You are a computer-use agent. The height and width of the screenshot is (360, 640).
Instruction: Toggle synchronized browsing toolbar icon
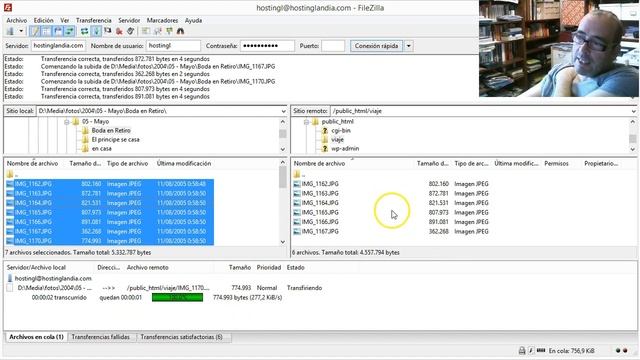(x=169, y=31)
